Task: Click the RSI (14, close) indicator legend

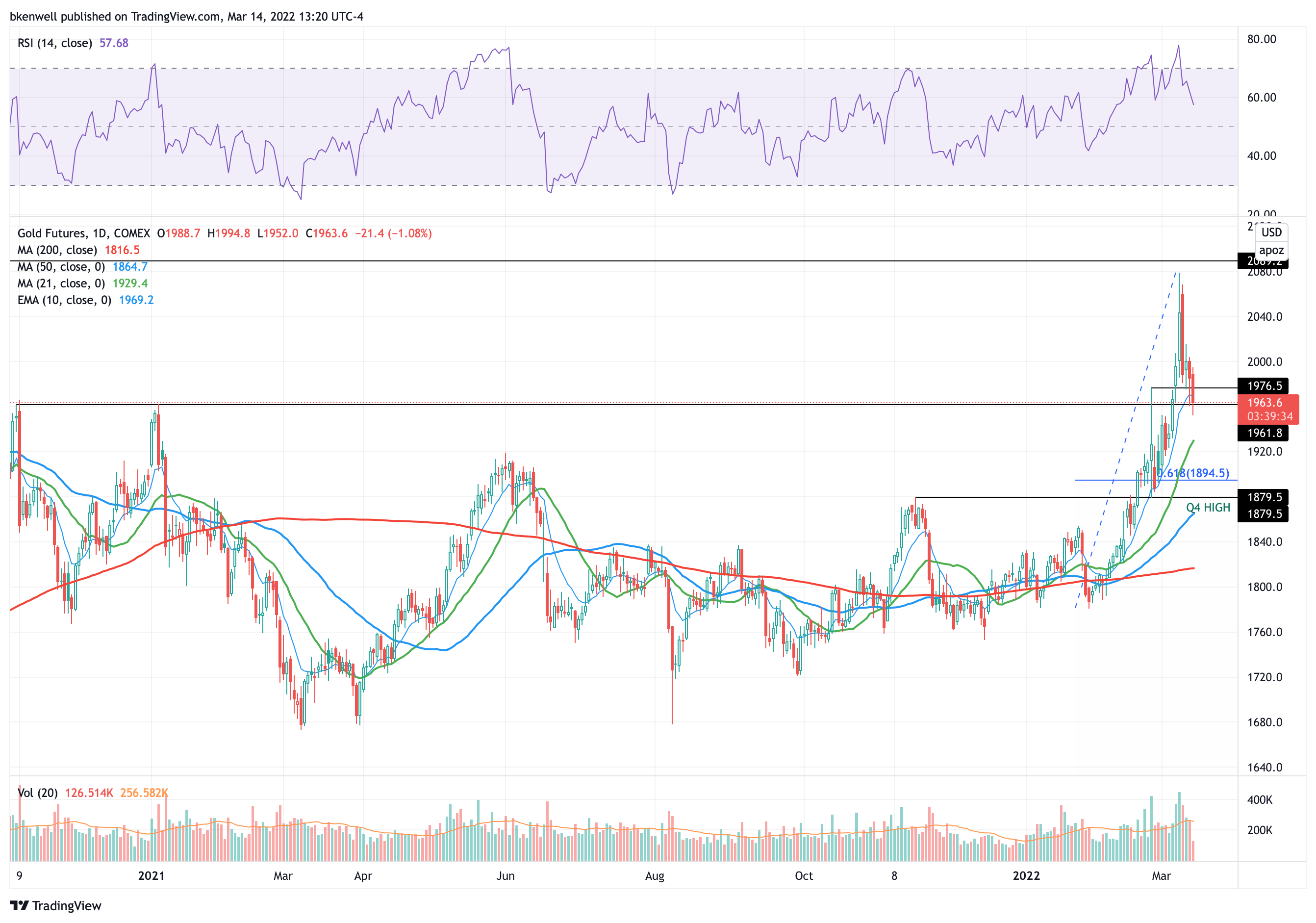Action: pos(54,43)
